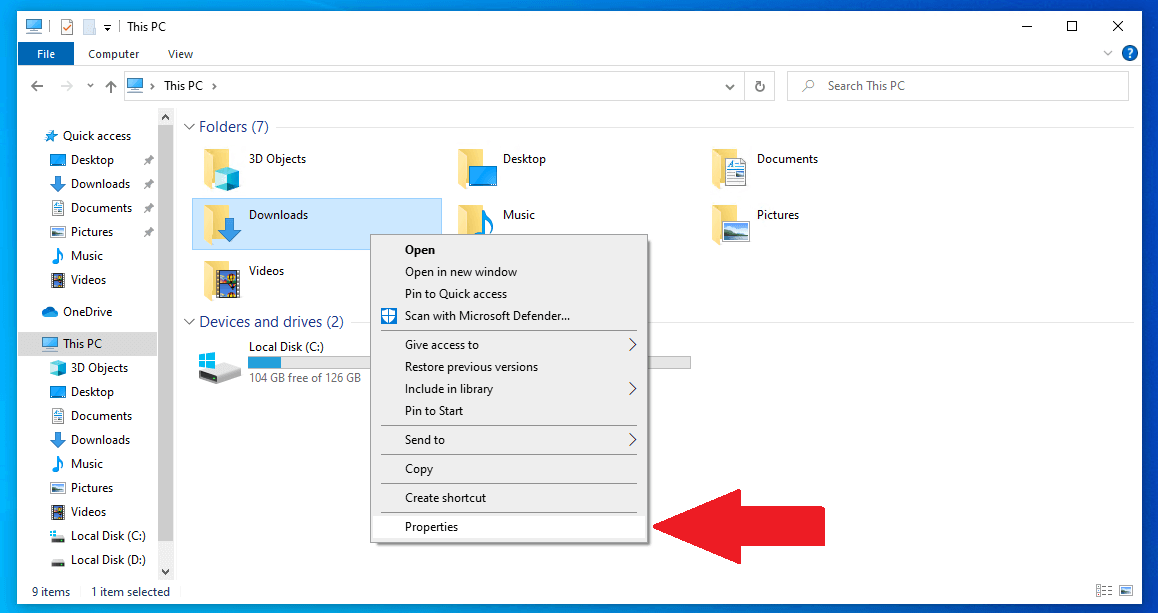This screenshot has width=1158, height=613.
Task: Click the Refresh icon next to the address bar
Action: coord(759,85)
